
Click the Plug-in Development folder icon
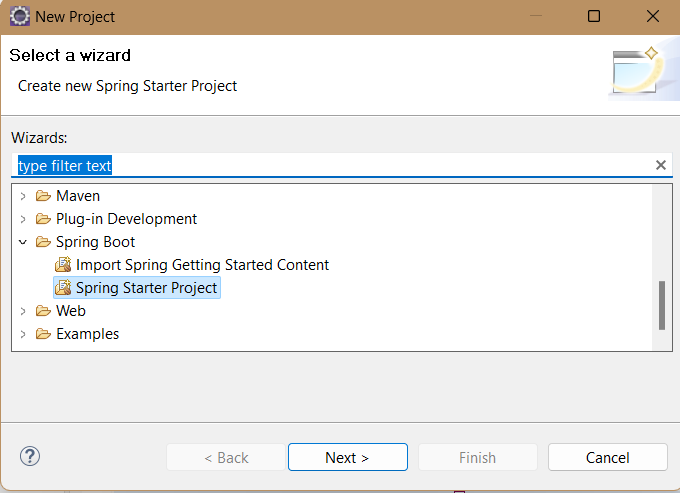(43, 219)
